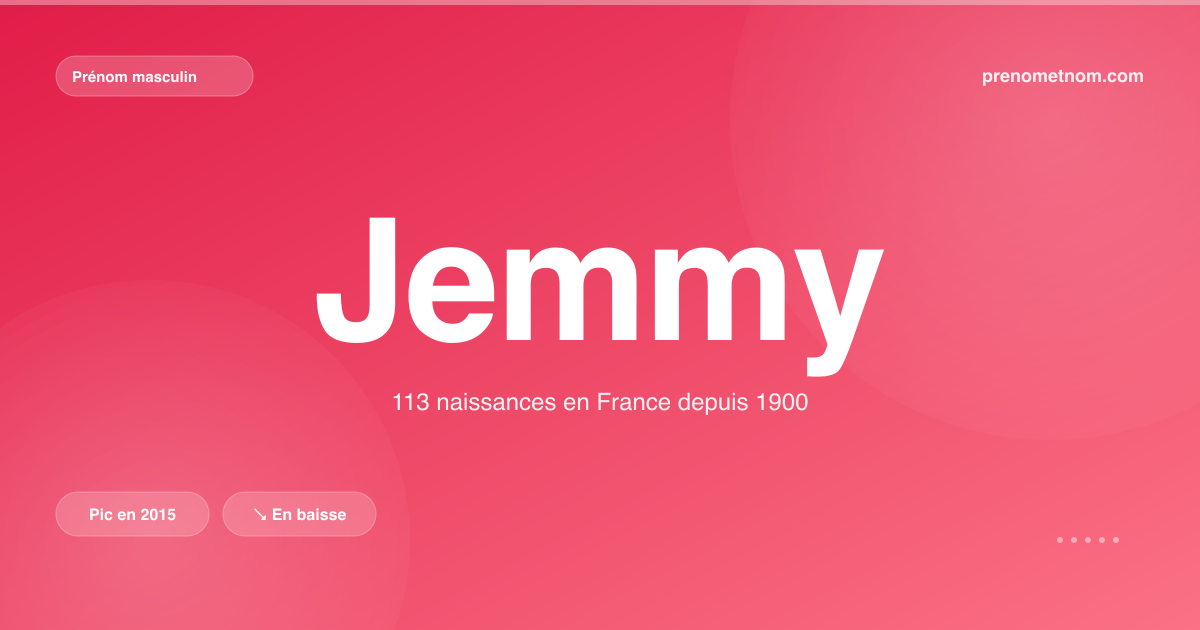Open the prenometnom.com site link
This screenshot has height=630, width=1200.
click(1063, 76)
